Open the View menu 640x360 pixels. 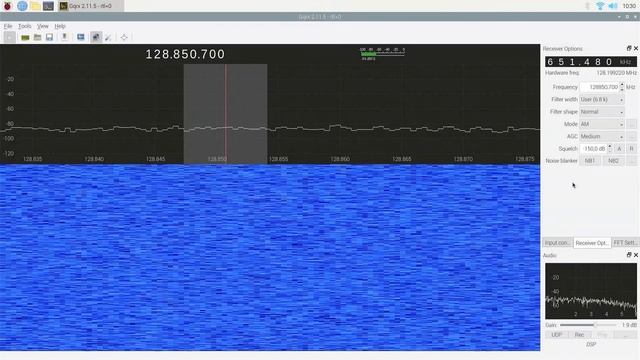[43, 26]
